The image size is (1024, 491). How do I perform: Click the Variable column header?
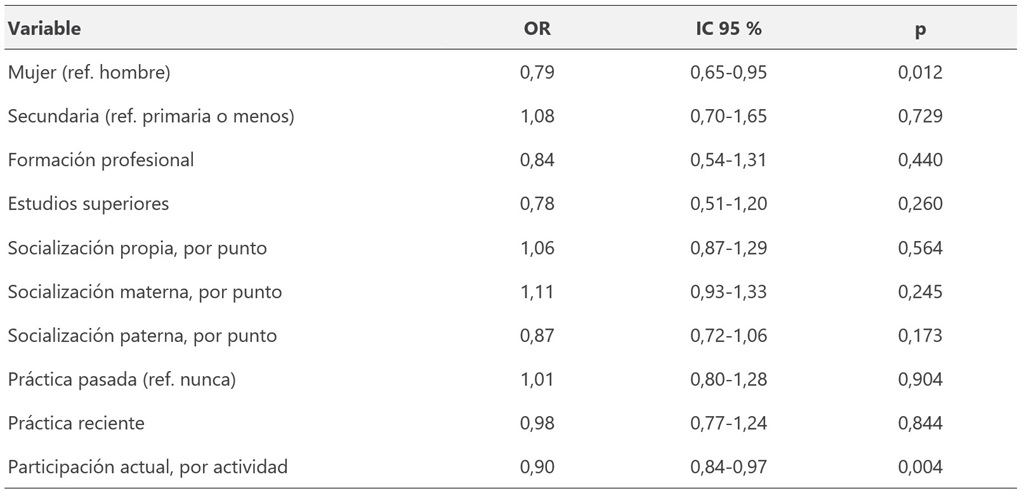44,29
